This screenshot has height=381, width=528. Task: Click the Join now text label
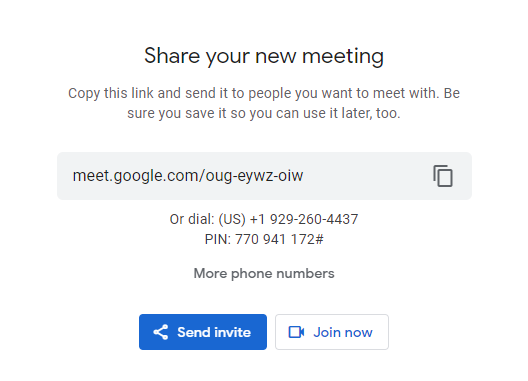[x=343, y=332]
